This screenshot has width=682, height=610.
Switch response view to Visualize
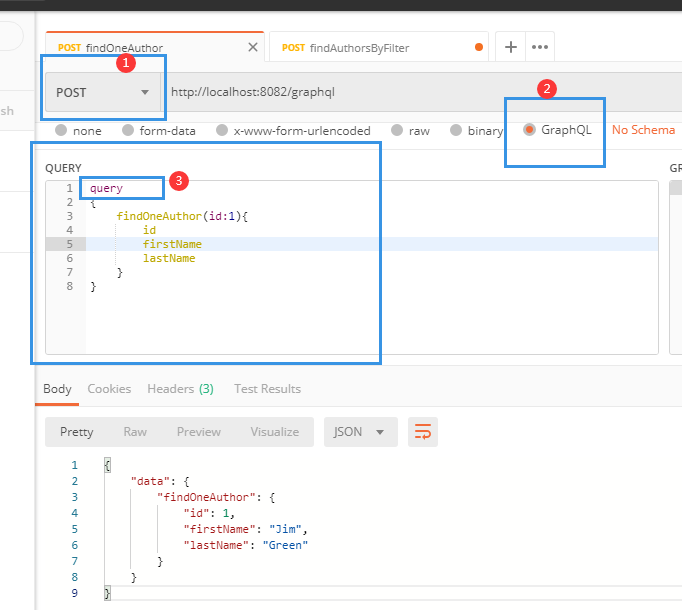pos(274,432)
